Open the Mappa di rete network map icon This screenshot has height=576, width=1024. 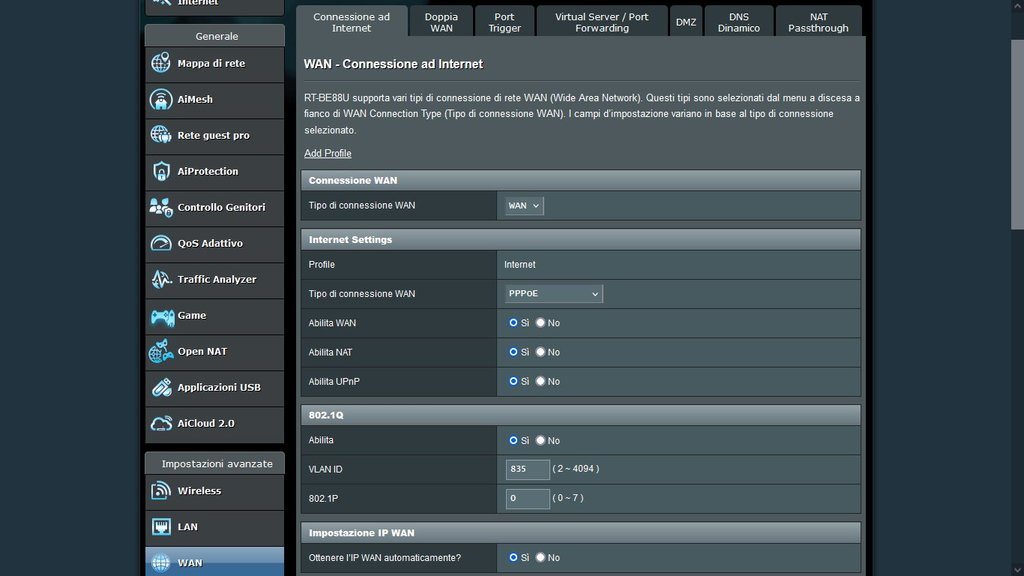tap(161, 64)
